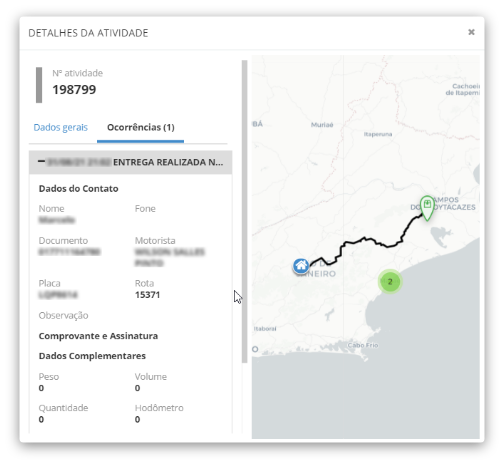The image size is (504, 465).
Task: Click the activity number 198799
Action: (74, 89)
